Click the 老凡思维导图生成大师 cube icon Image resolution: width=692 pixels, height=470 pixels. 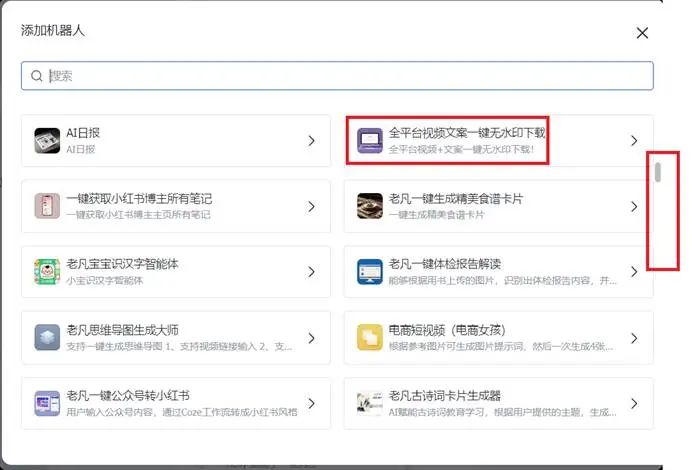click(47, 338)
